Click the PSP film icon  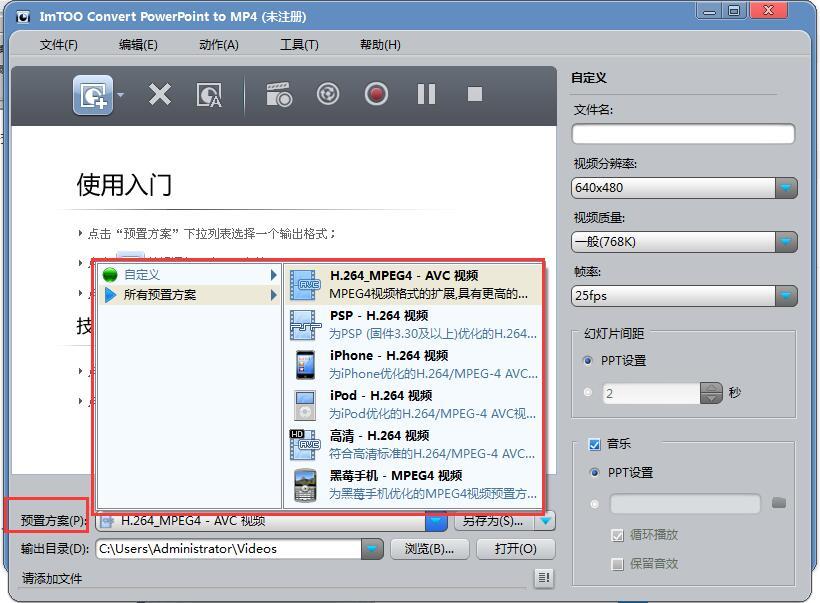tap(305, 325)
